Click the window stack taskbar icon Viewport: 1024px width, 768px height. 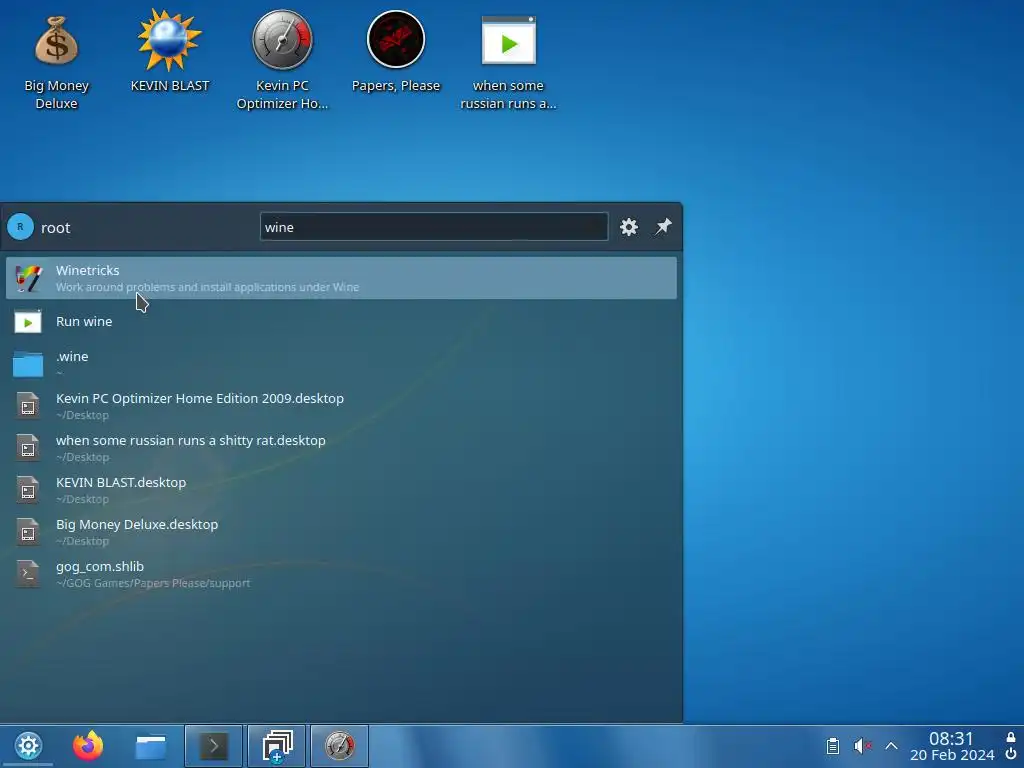[277, 746]
